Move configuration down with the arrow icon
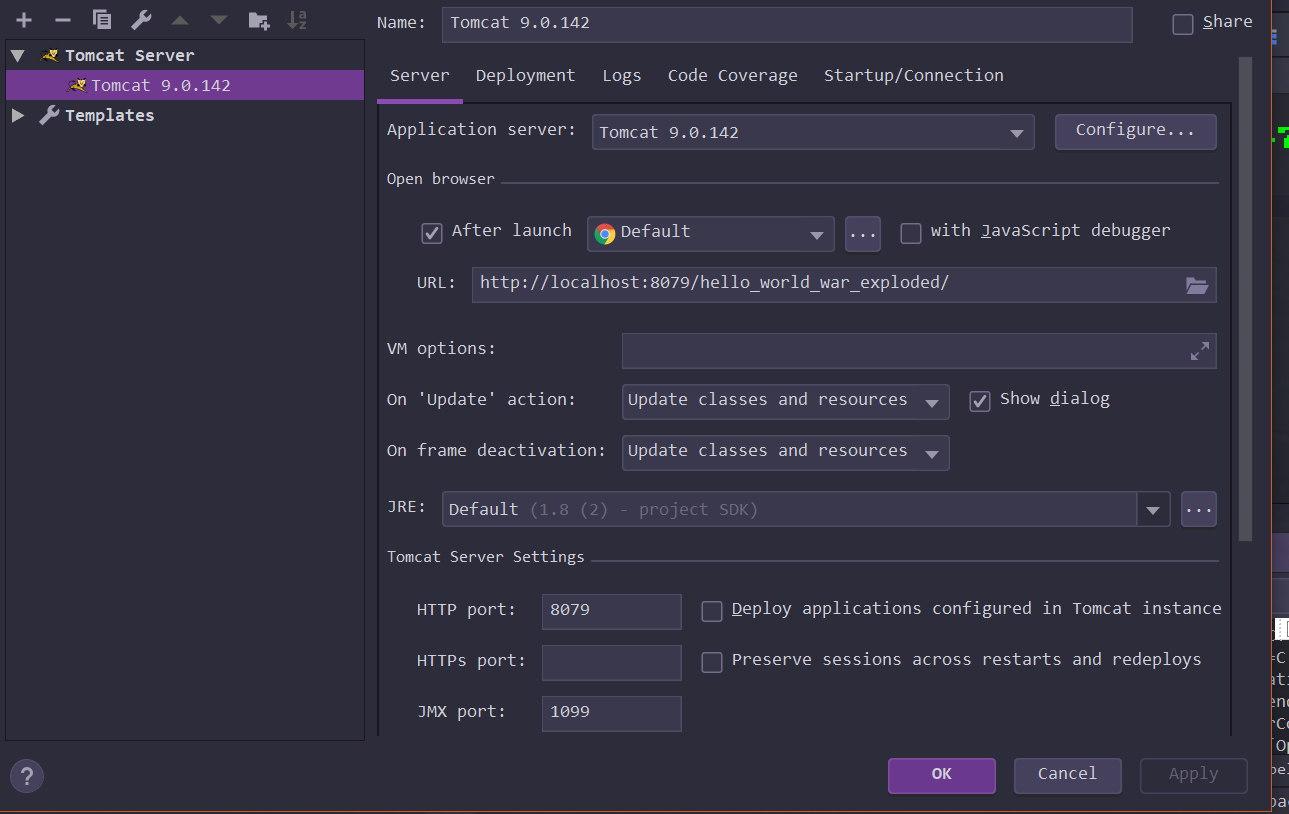The image size is (1289, 814). click(x=218, y=20)
